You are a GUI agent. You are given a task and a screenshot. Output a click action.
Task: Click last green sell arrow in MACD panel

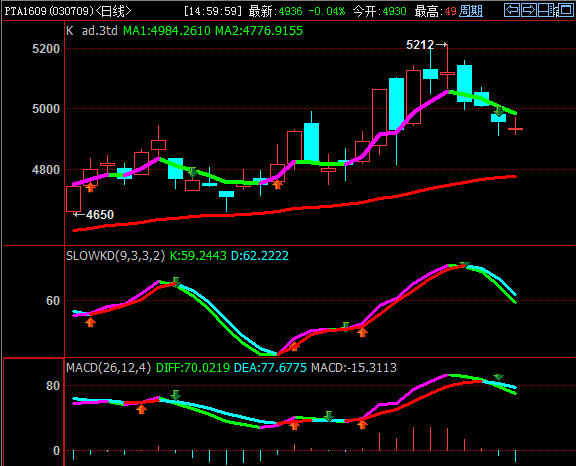[x=498, y=377]
